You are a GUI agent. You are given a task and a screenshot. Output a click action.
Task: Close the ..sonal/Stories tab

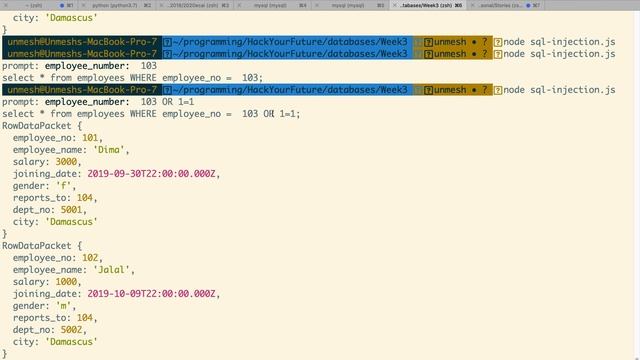[x=473, y=5]
